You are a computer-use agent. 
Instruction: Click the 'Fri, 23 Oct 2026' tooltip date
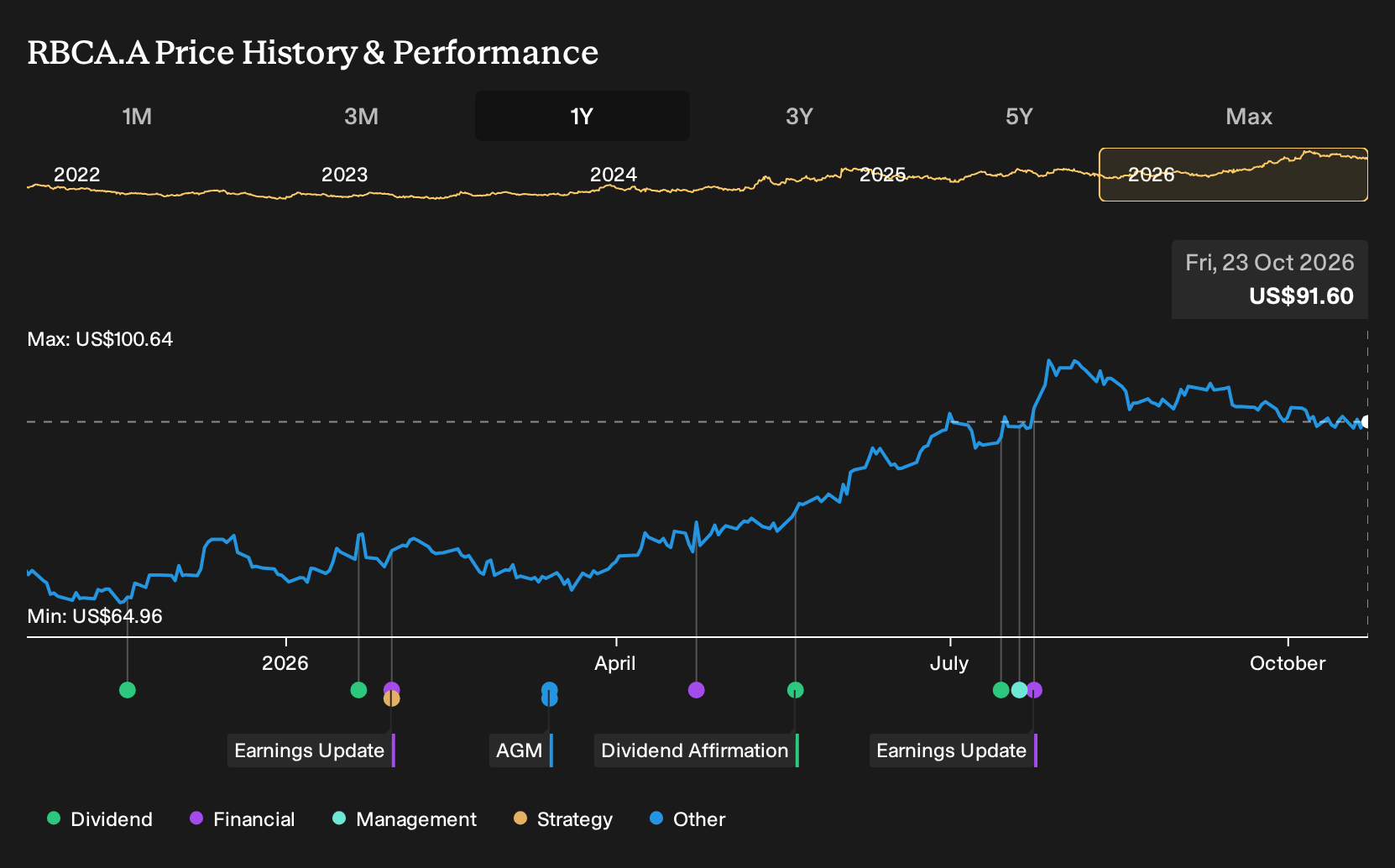pyautogui.click(x=1270, y=263)
